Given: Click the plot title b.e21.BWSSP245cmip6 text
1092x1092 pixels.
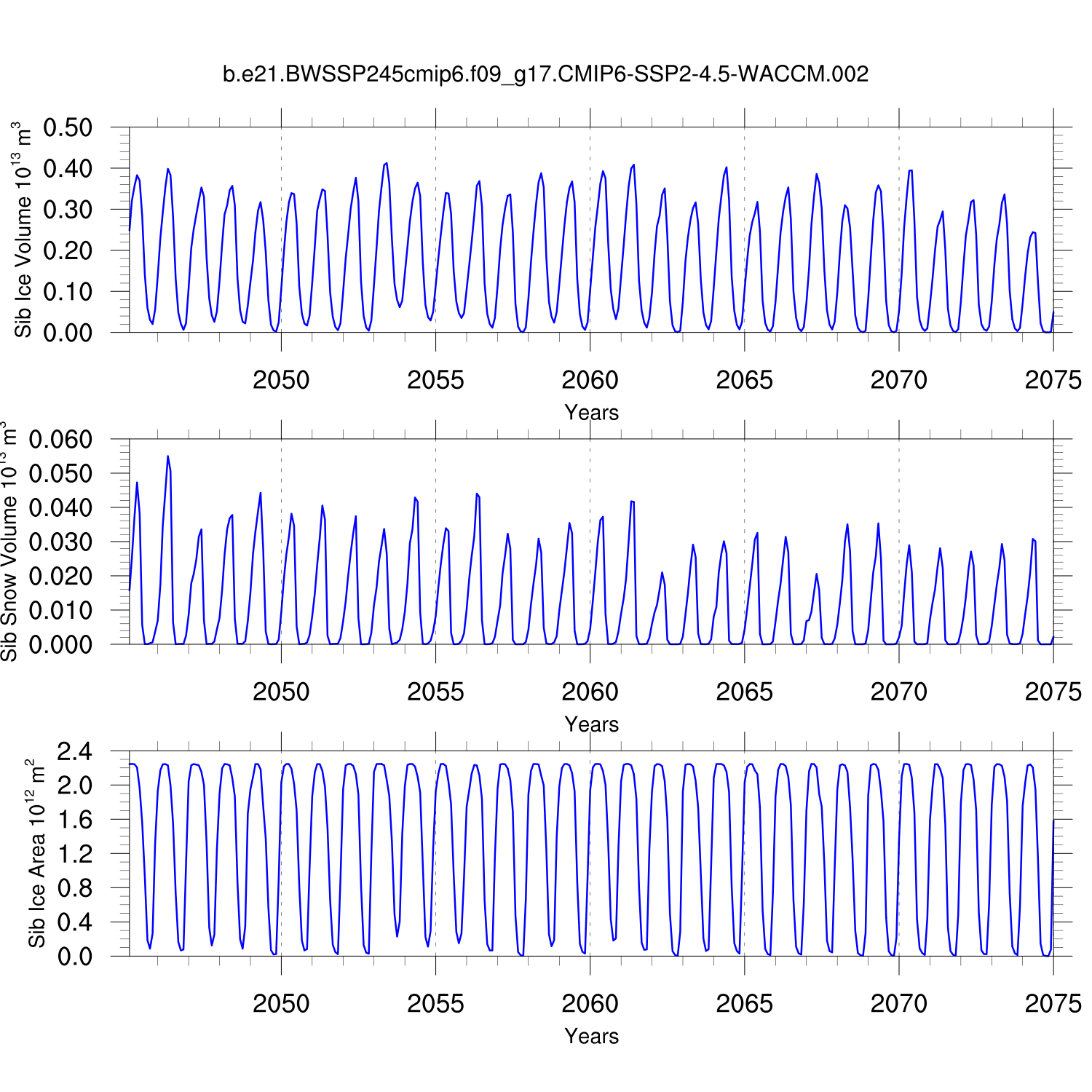Looking at the screenshot, I should coord(545,74).
